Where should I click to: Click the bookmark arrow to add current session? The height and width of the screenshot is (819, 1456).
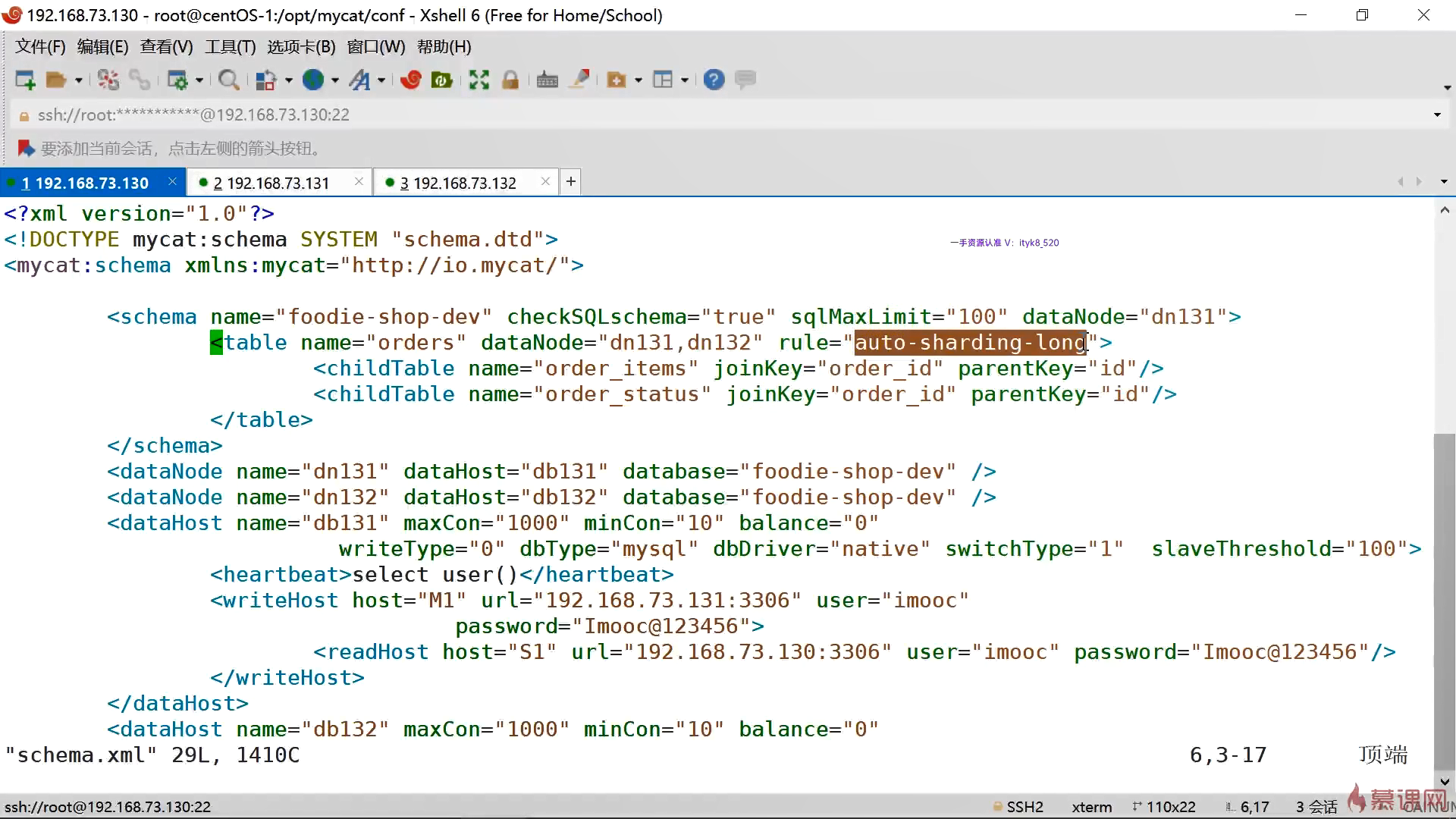[26, 148]
